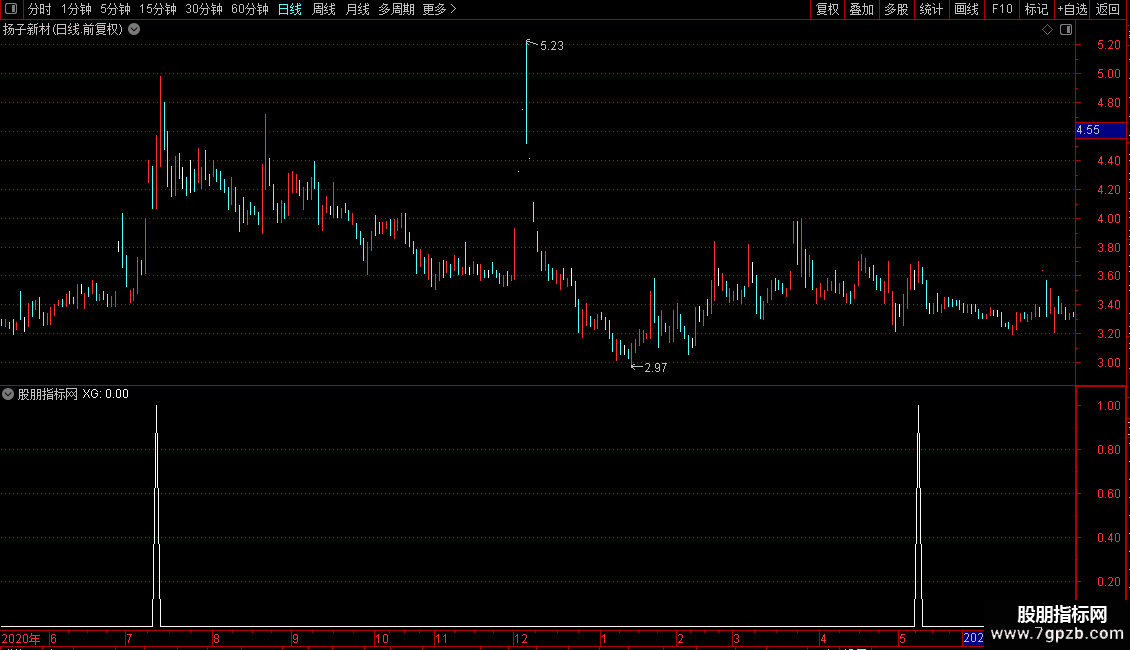Click month 7 on the date axis
Image resolution: width=1130 pixels, height=650 pixels.
pyautogui.click(x=129, y=638)
